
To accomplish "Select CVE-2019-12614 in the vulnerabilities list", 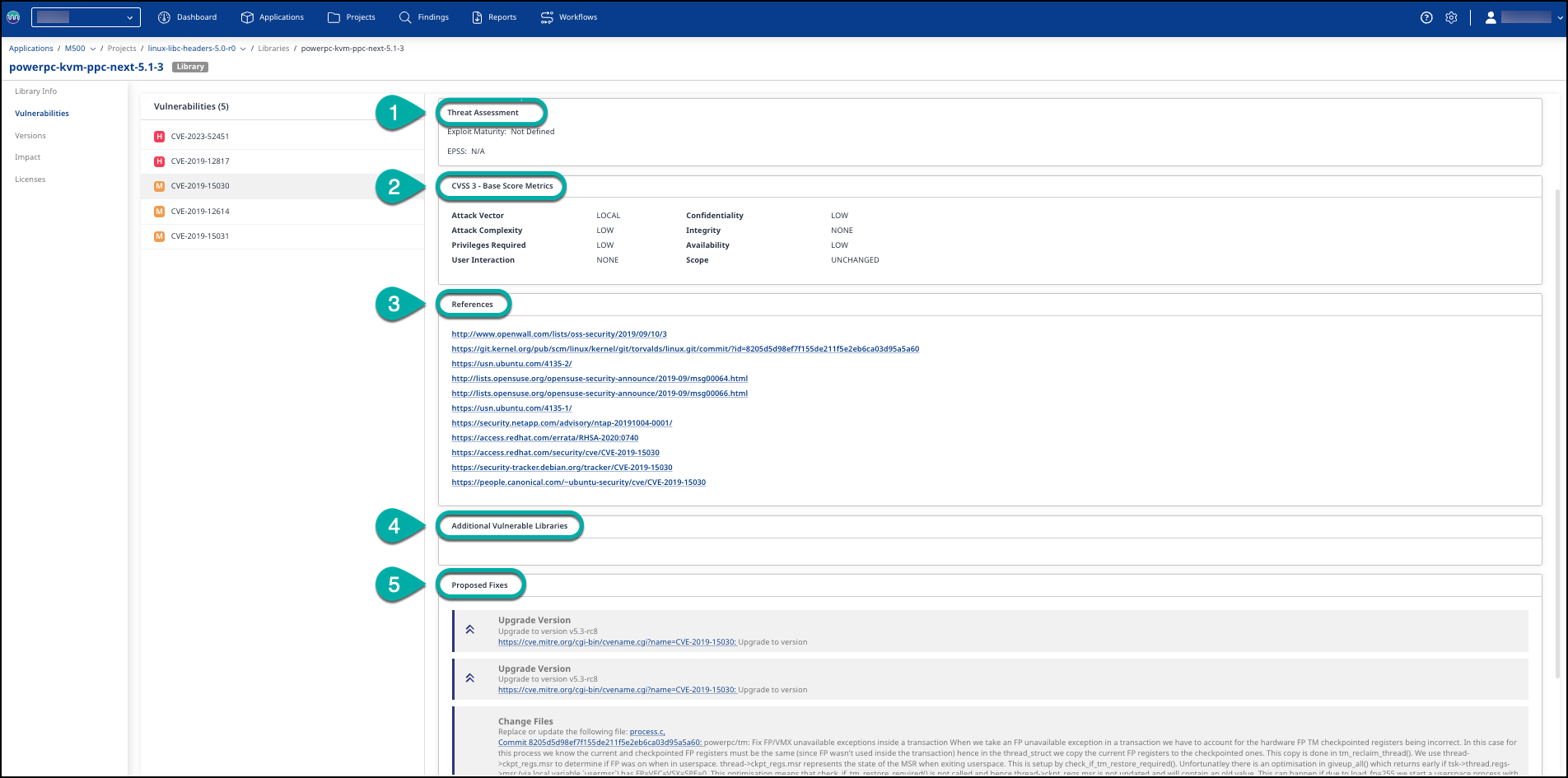I will coord(200,212).
